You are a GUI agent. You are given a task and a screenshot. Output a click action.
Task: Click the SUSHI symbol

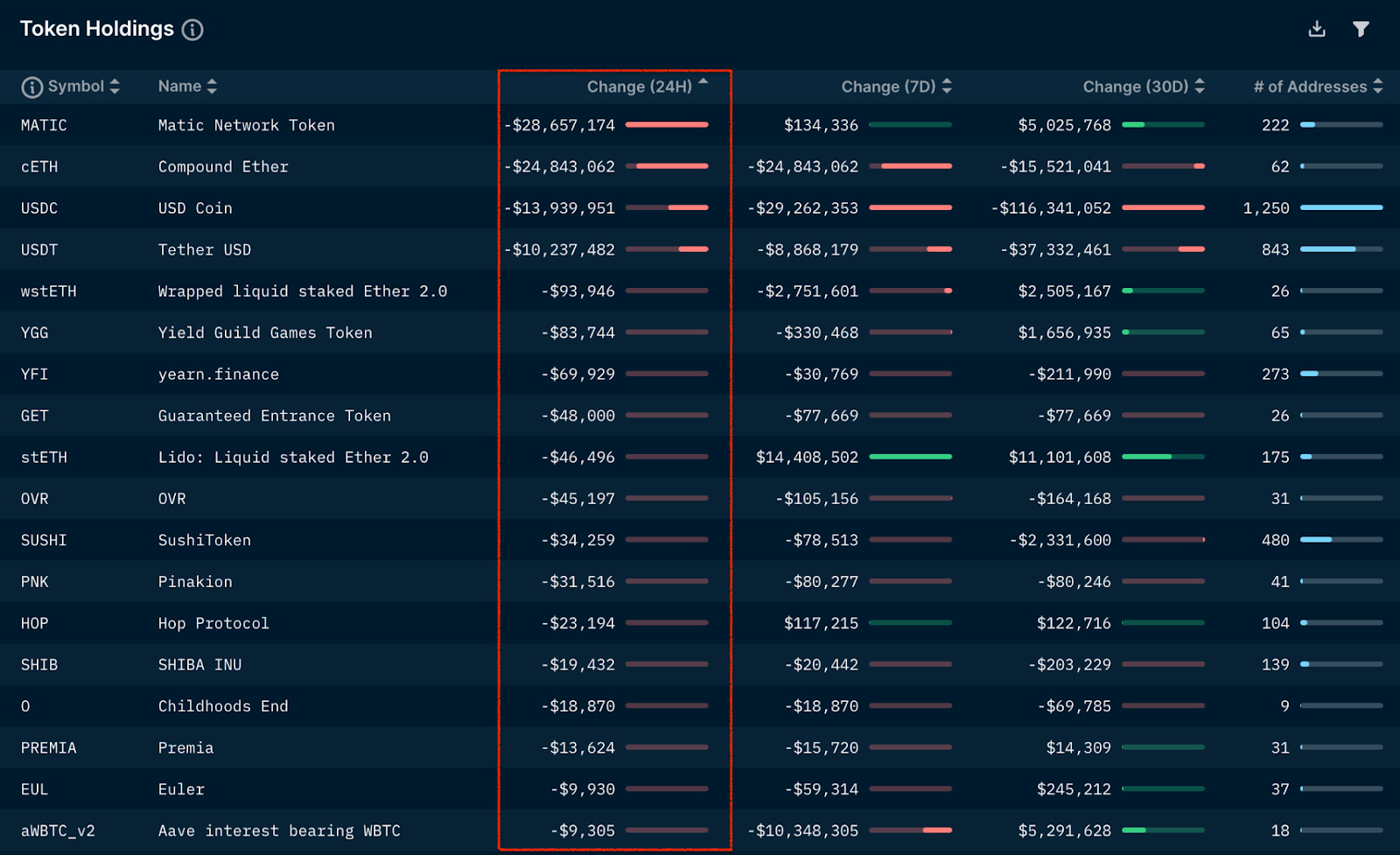[x=44, y=541]
